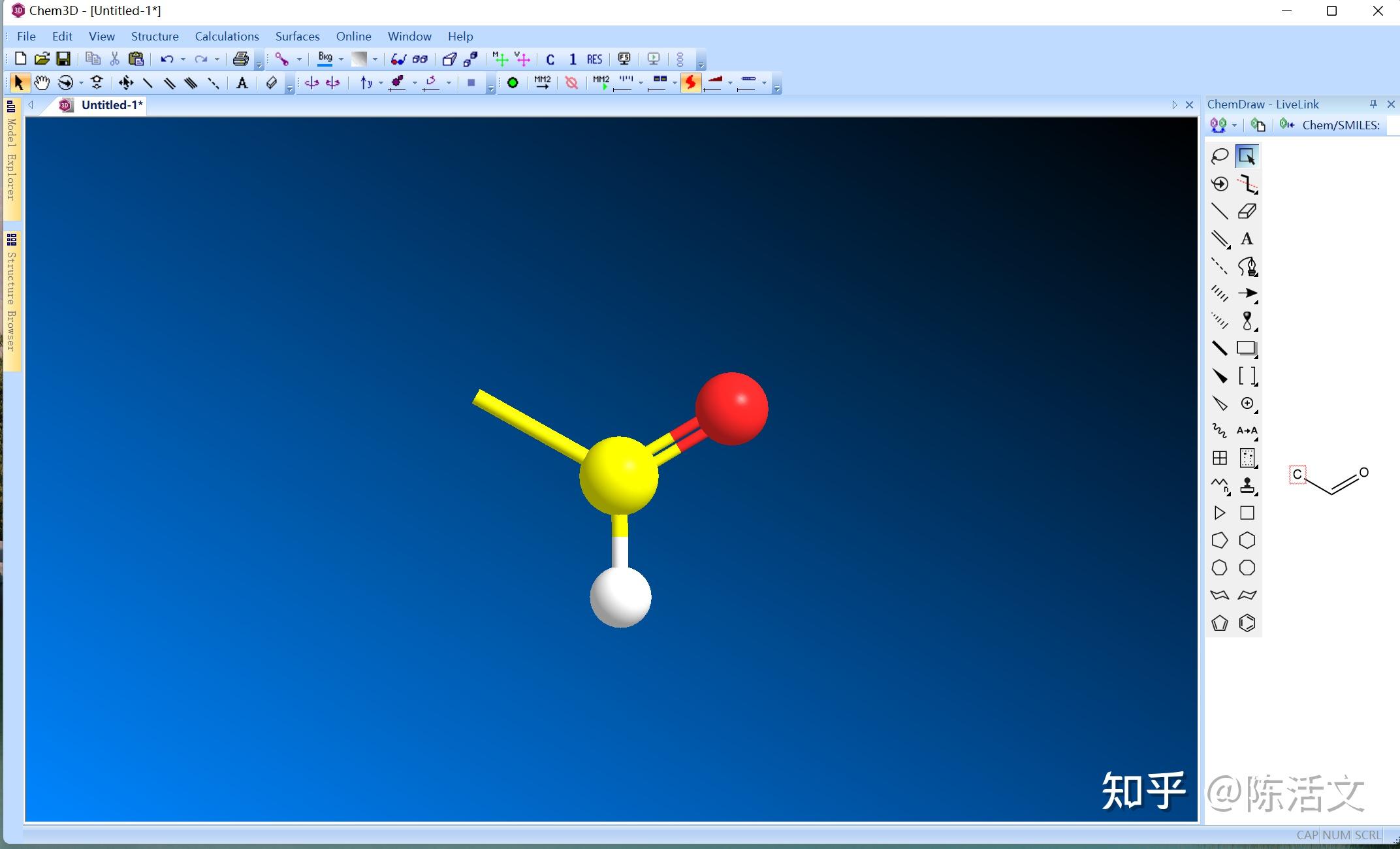Open the Calculations menu
The height and width of the screenshot is (849, 1400).
coord(227,36)
